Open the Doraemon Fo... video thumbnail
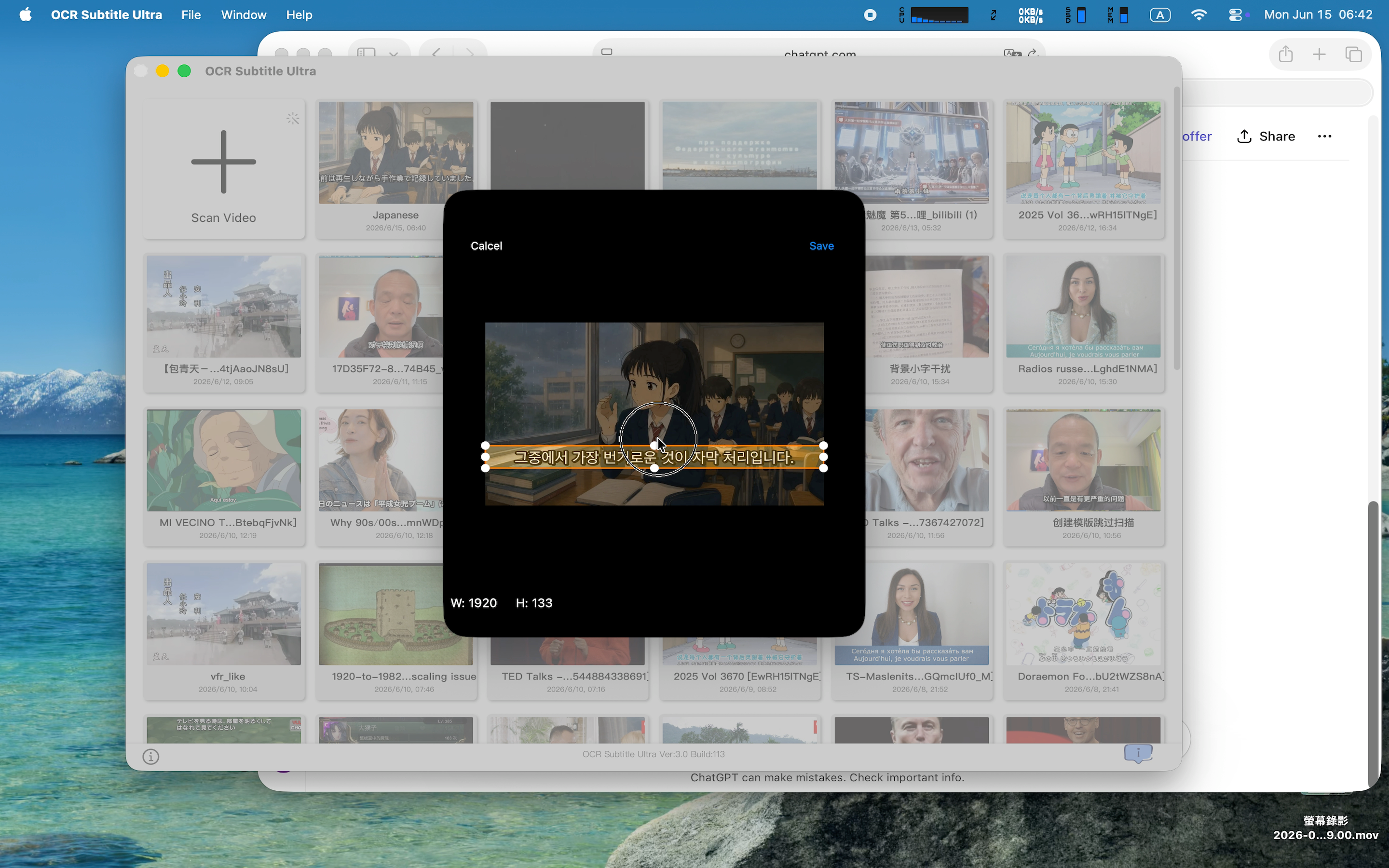 (1084, 614)
